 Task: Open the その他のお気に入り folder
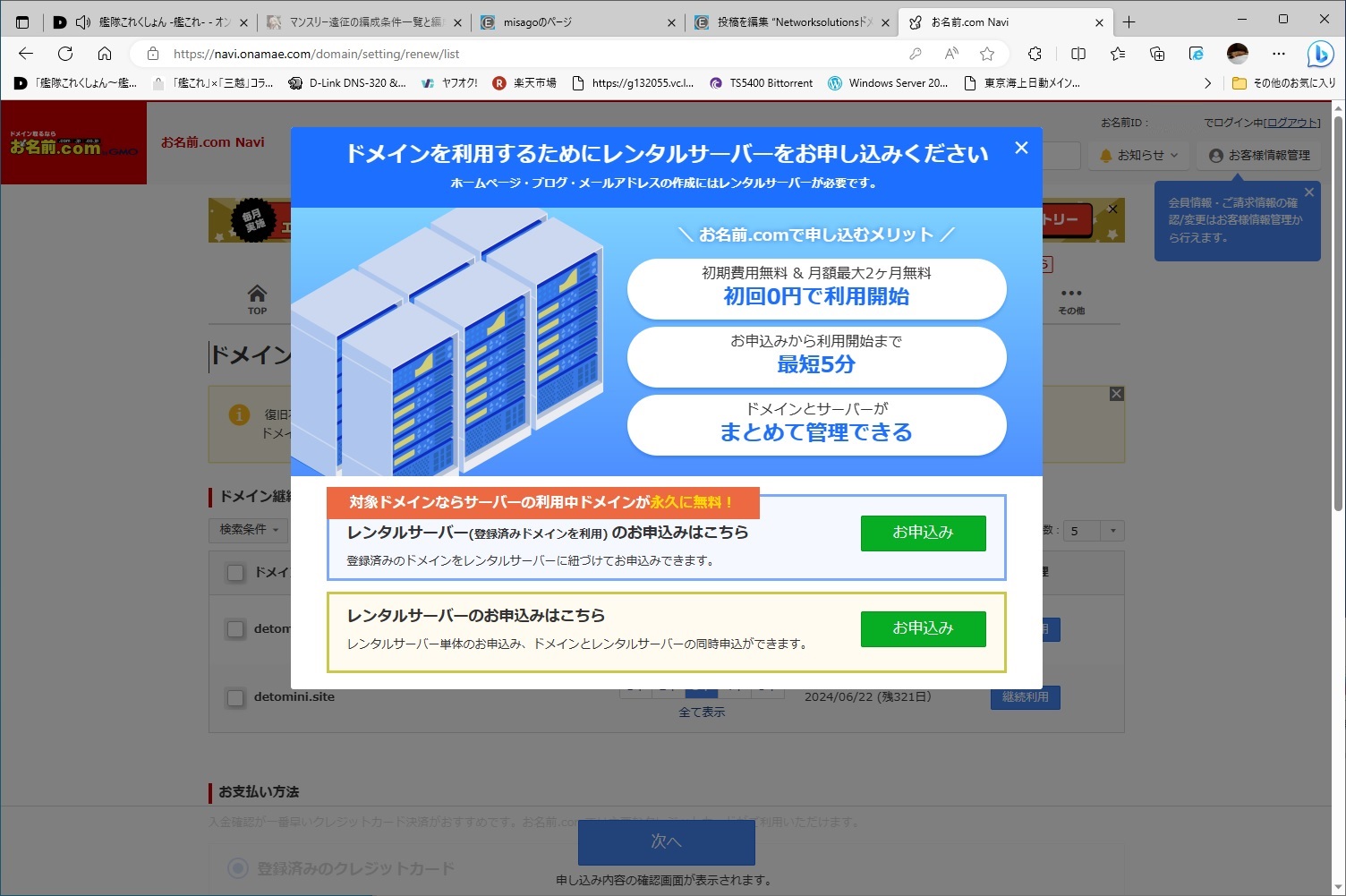click(x=1283, y=83)
